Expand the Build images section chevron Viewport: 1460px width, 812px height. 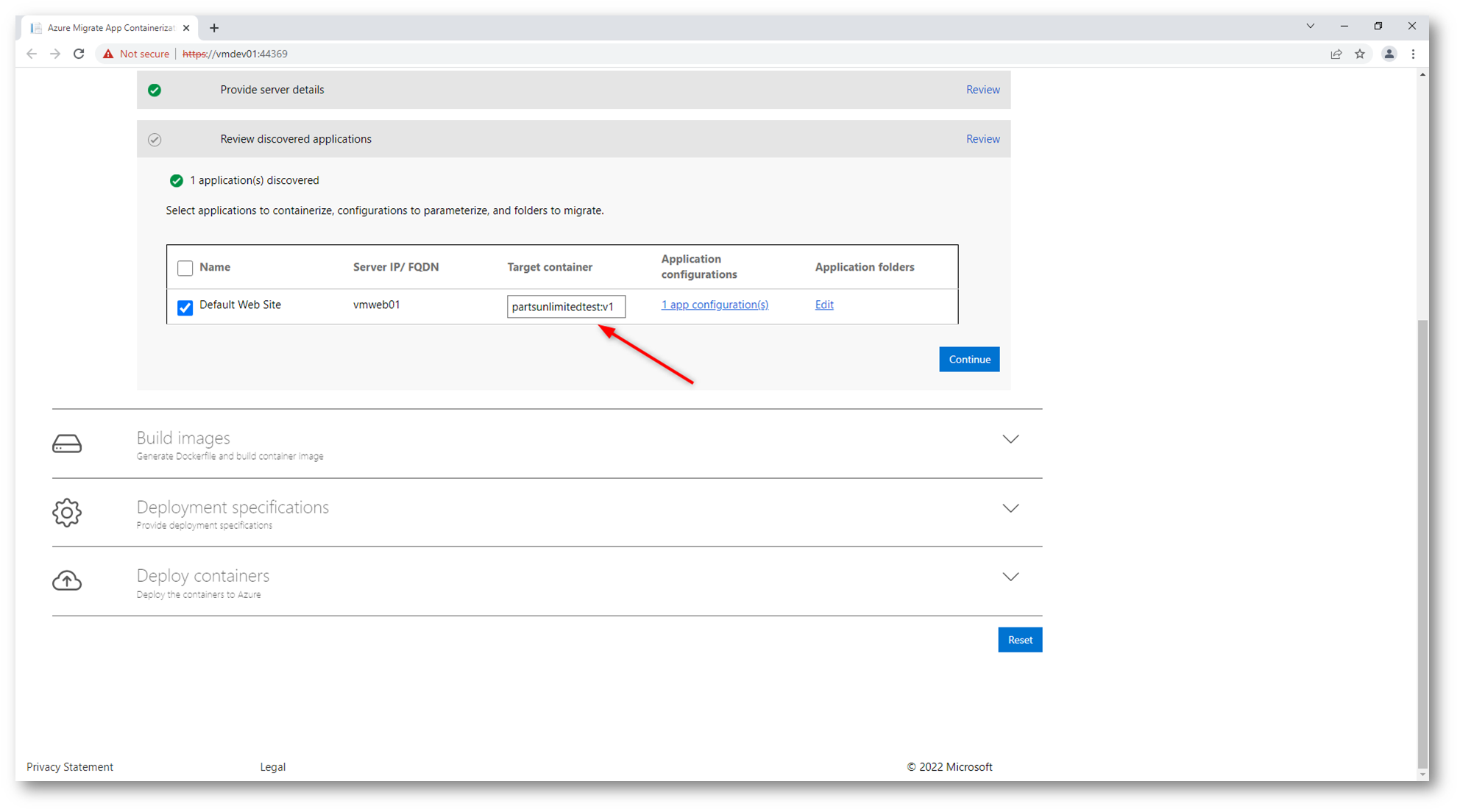pyautogui.click(x=1010, y=439)
